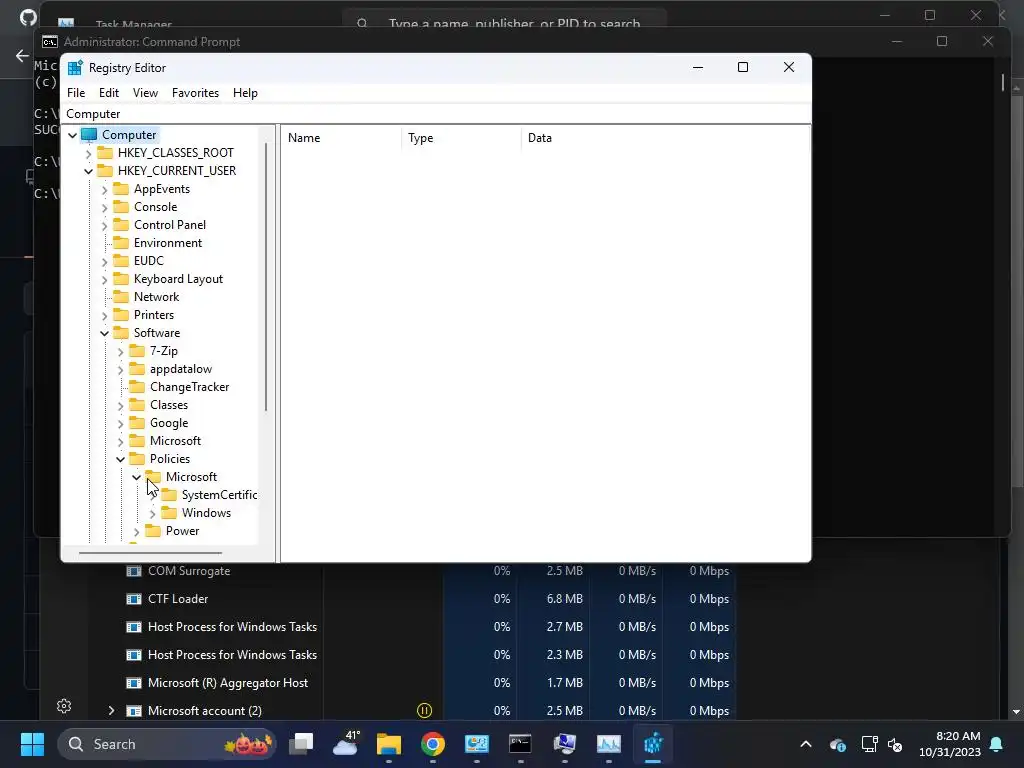Open the weather widget showing 41°

point(345,744)
